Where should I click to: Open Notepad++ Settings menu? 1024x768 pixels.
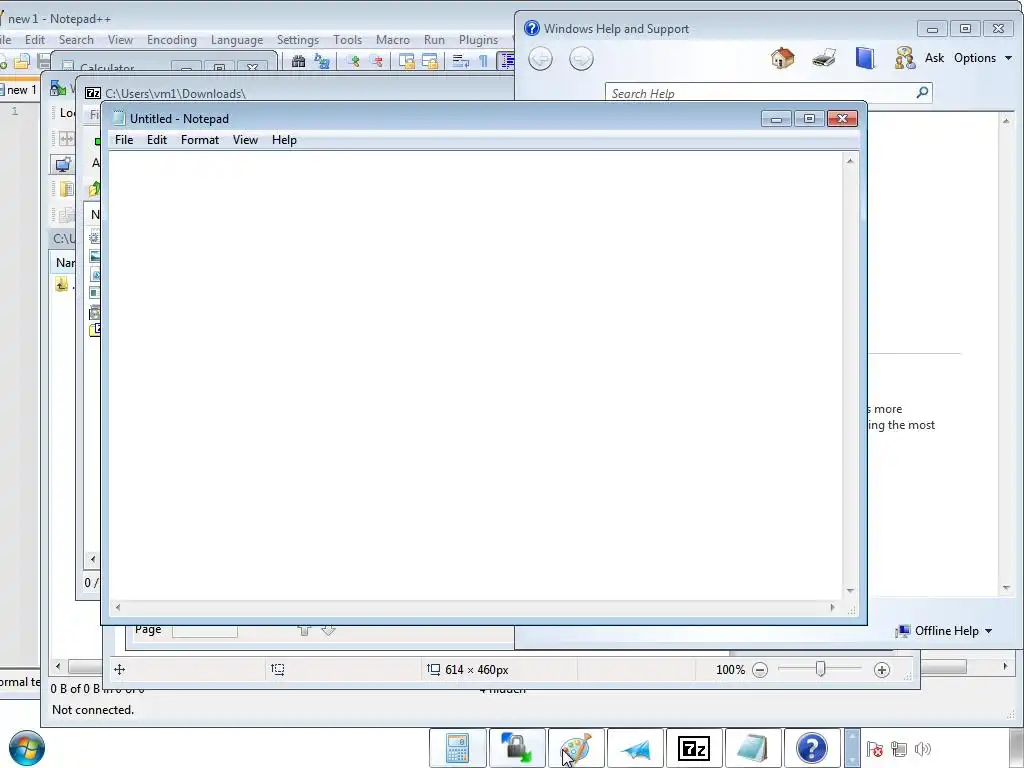tap(298, 40)
